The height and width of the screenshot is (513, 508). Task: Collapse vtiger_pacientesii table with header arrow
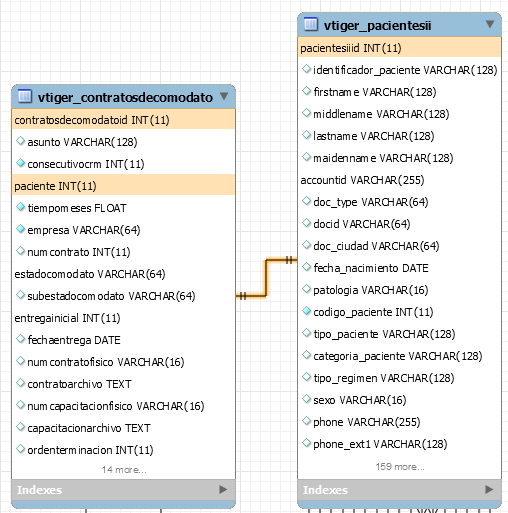[x=490, y=24]
